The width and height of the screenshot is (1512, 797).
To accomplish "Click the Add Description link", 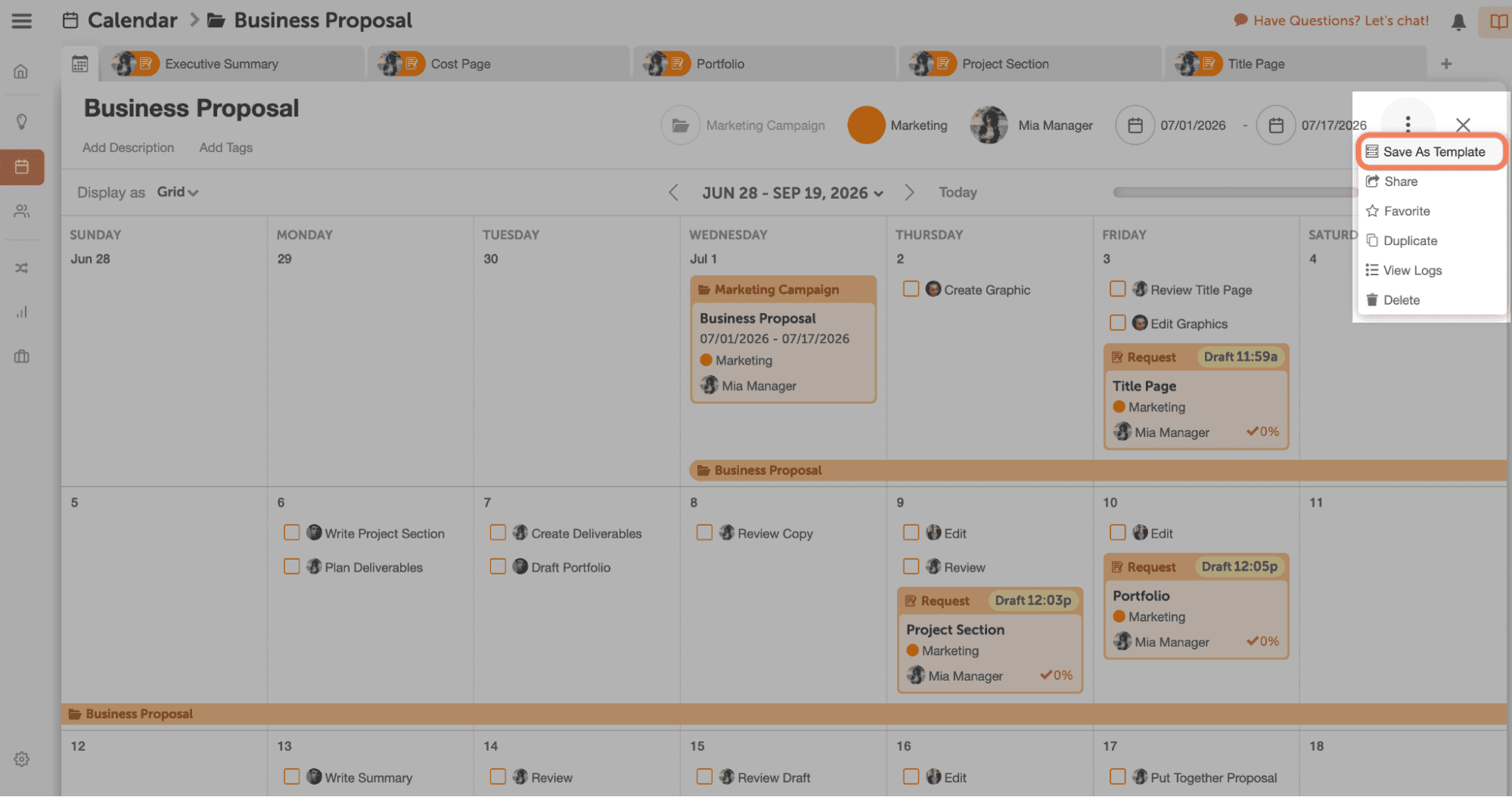I will [128, 147].
